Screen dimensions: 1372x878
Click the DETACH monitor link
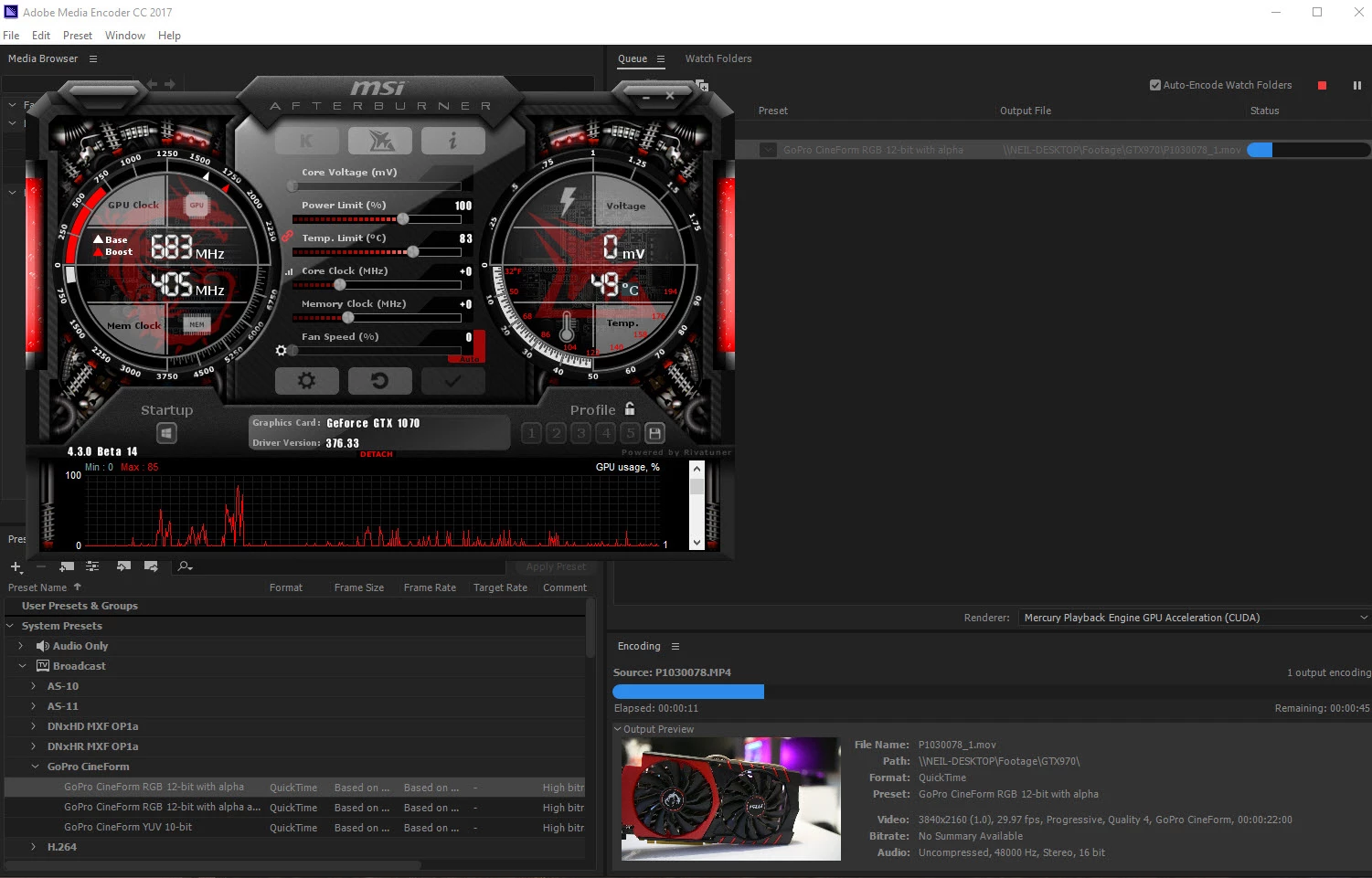377,454
